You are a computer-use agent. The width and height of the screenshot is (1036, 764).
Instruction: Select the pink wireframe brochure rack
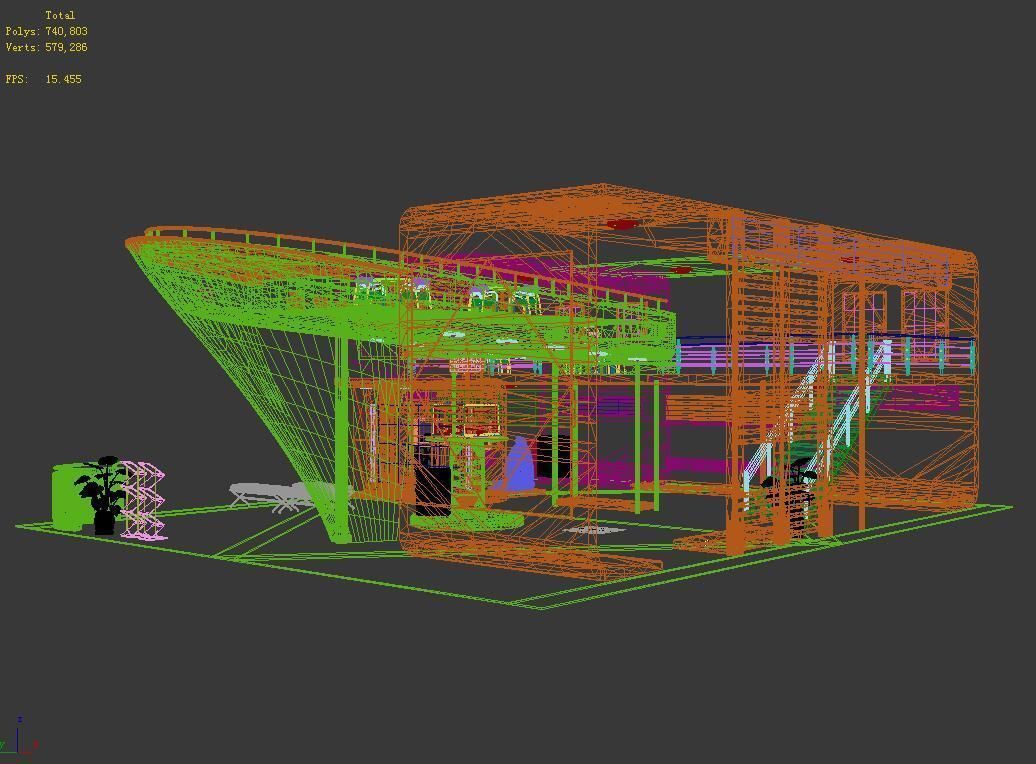(143, 501)
